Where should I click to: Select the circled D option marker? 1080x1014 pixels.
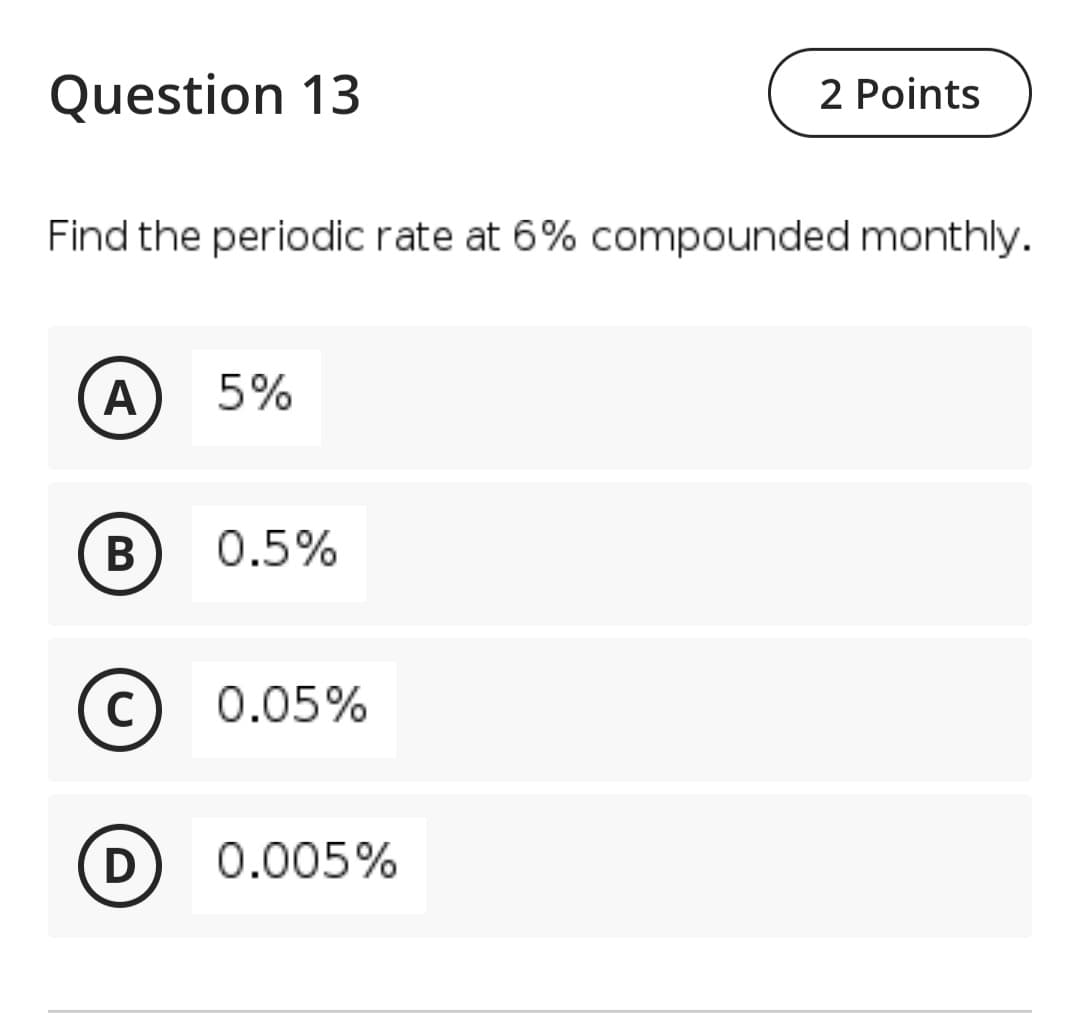click(120, 866)
